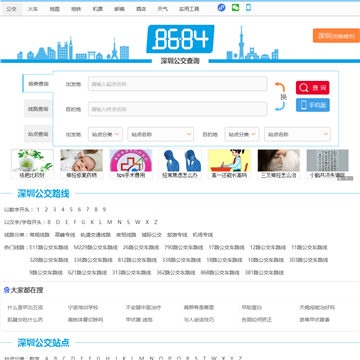
Task: Click the blue link-chain icon in top bar
Action: click(x=221, y=8)
